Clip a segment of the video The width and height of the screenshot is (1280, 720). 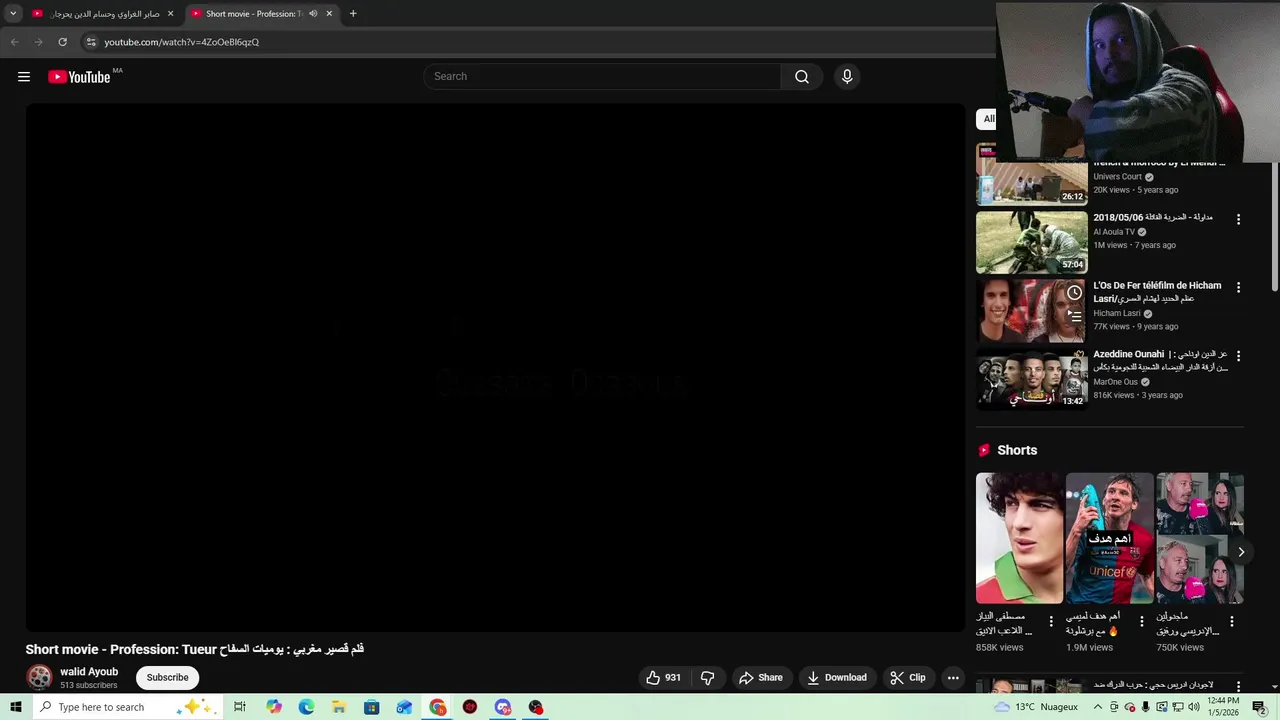[908, 678]
